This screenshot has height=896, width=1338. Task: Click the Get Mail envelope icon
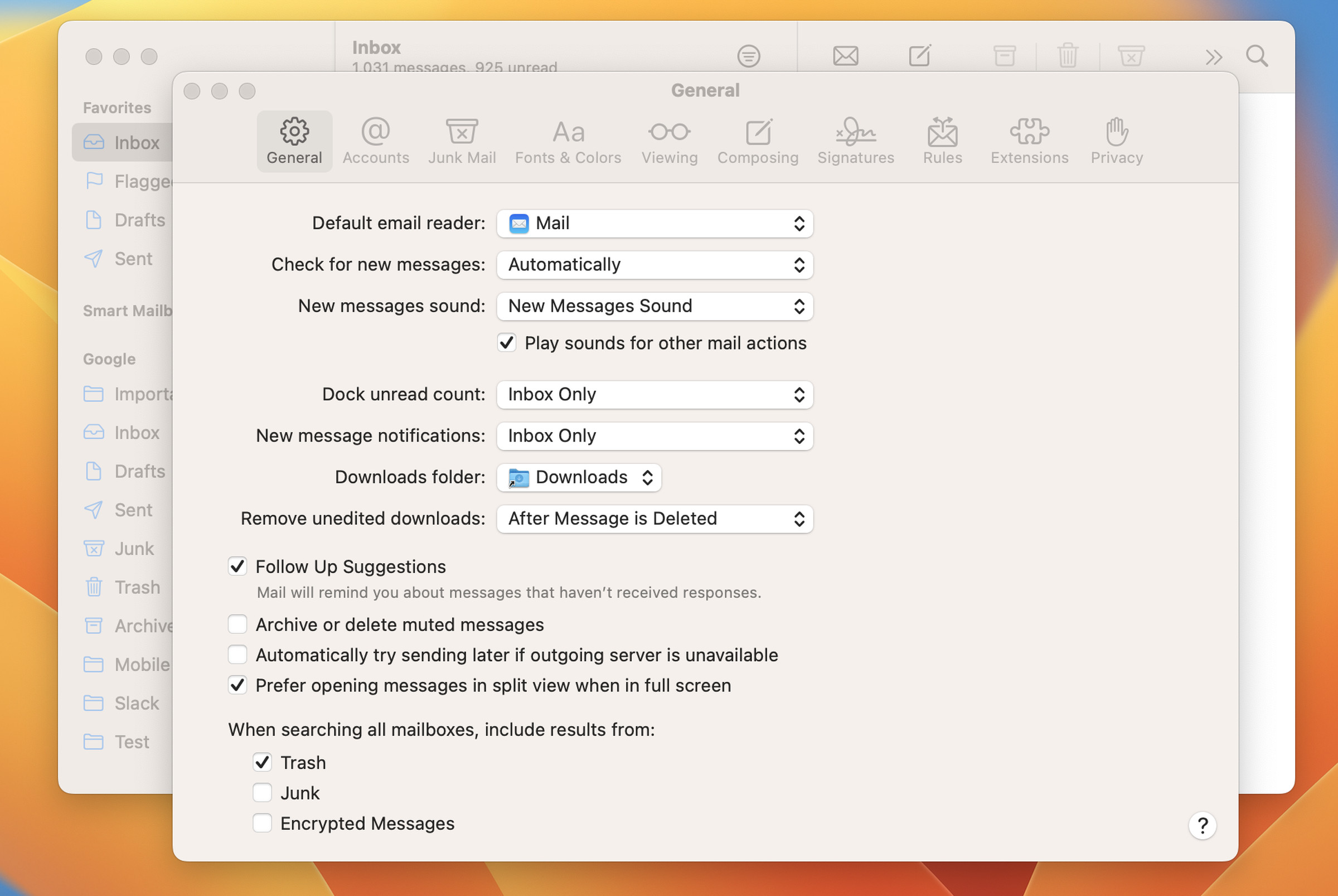click(845, 56)
